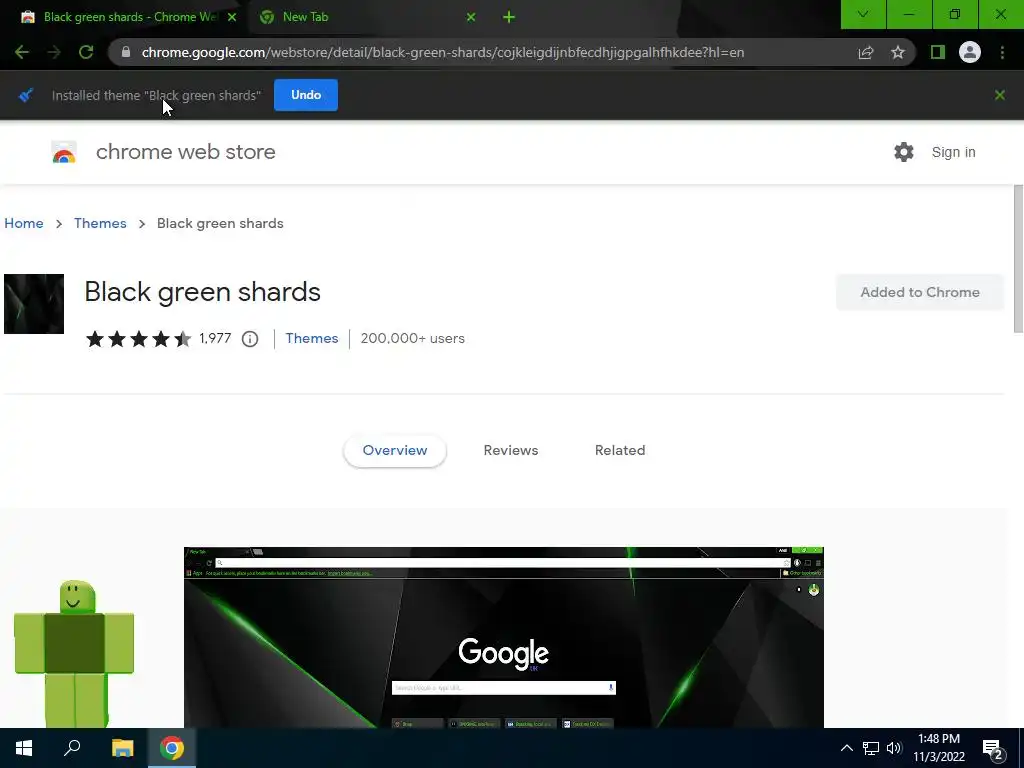Screen dimensions: 1024x768
Task: Click the grayed forward navigation arrow
Action: (x=54, y=52)
